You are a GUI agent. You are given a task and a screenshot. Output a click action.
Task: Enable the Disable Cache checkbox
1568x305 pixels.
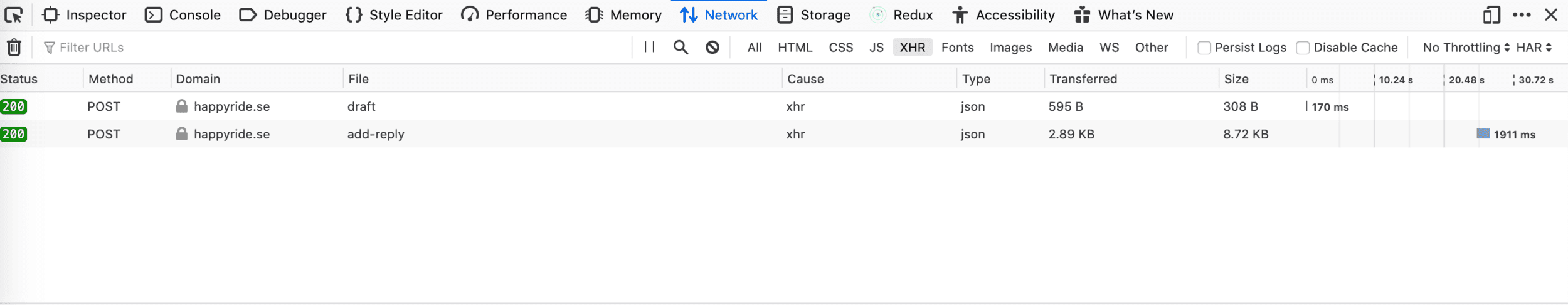coord(1303,48)
